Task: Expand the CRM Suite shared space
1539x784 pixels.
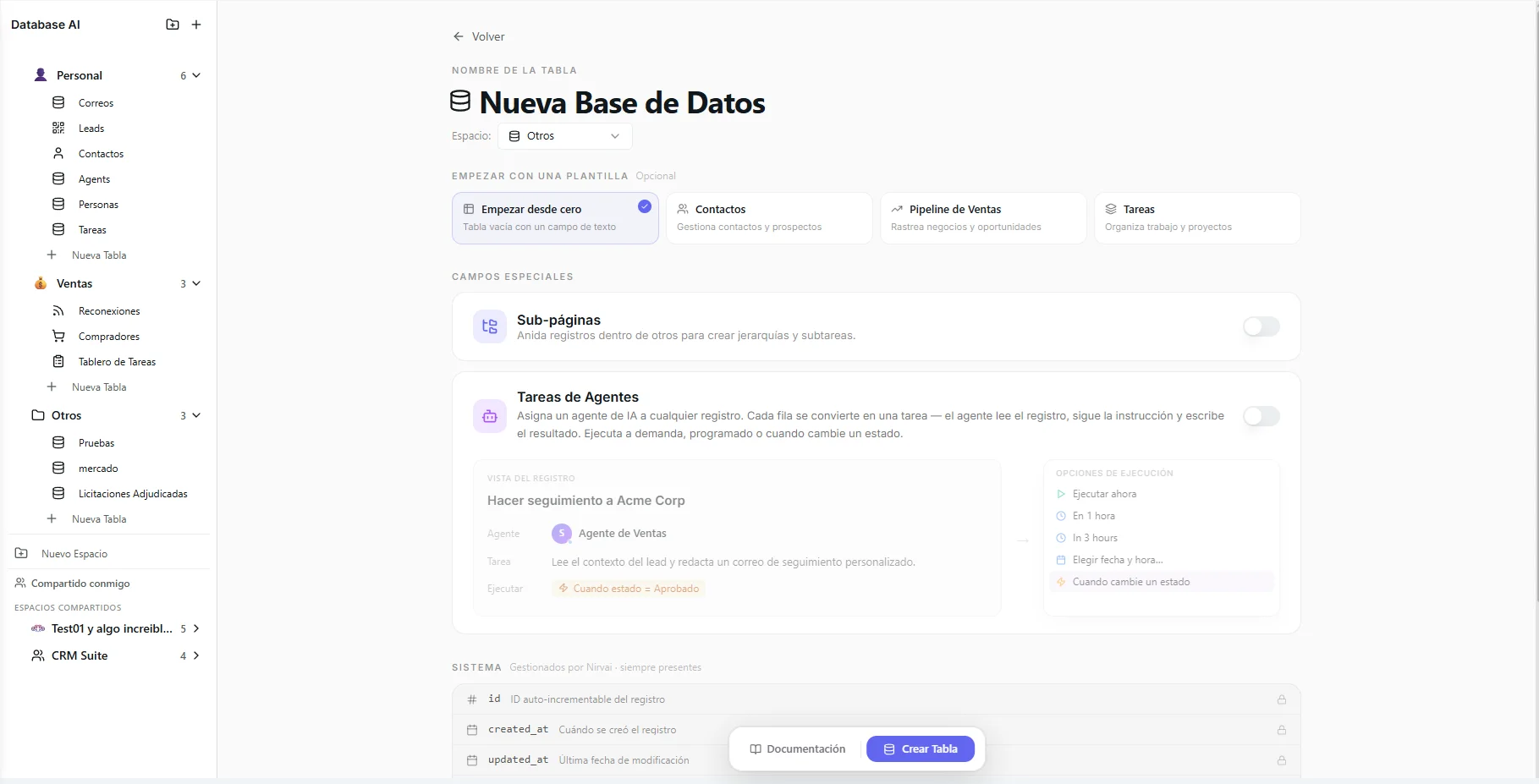Action: [196, 655]
